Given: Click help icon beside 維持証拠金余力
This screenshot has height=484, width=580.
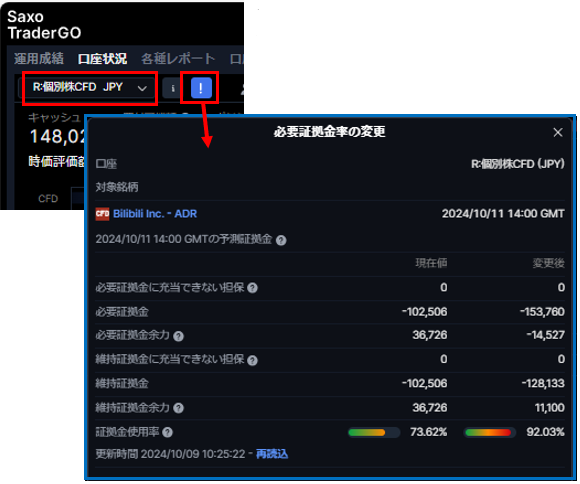Looking at the screenshot, I should tap(178, 408).
